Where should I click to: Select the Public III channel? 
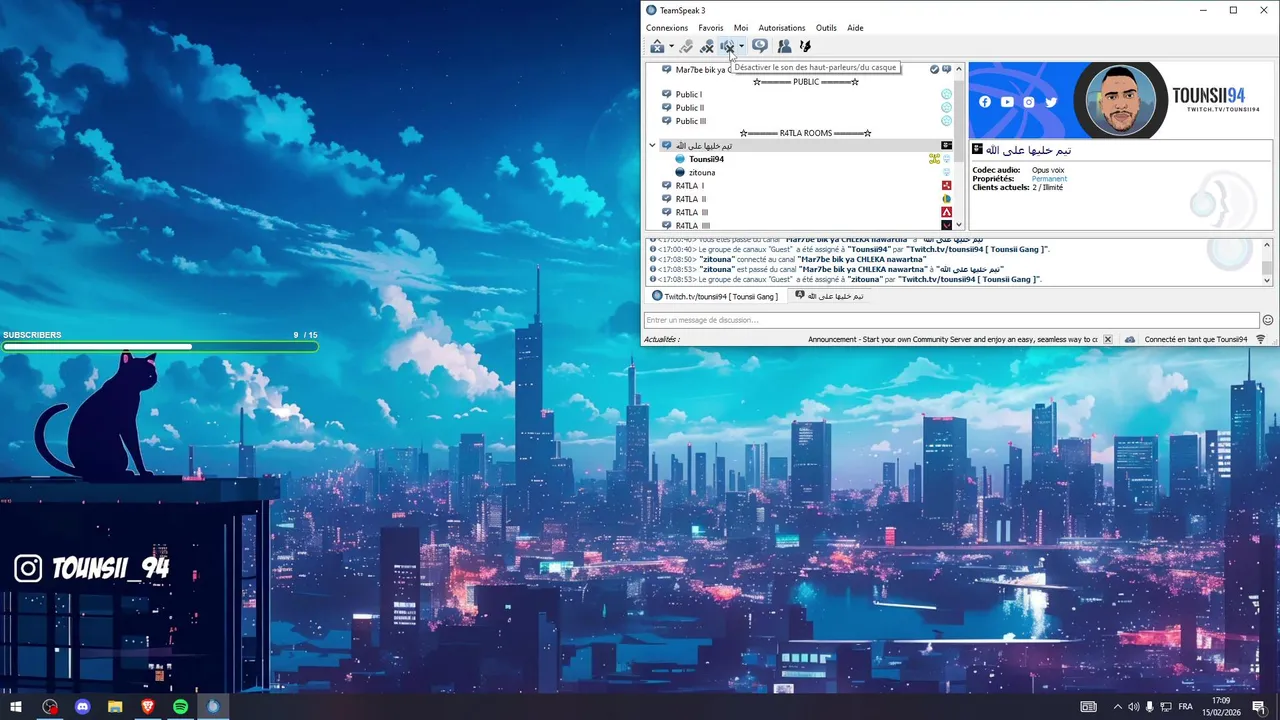click(x=691, y=121)
